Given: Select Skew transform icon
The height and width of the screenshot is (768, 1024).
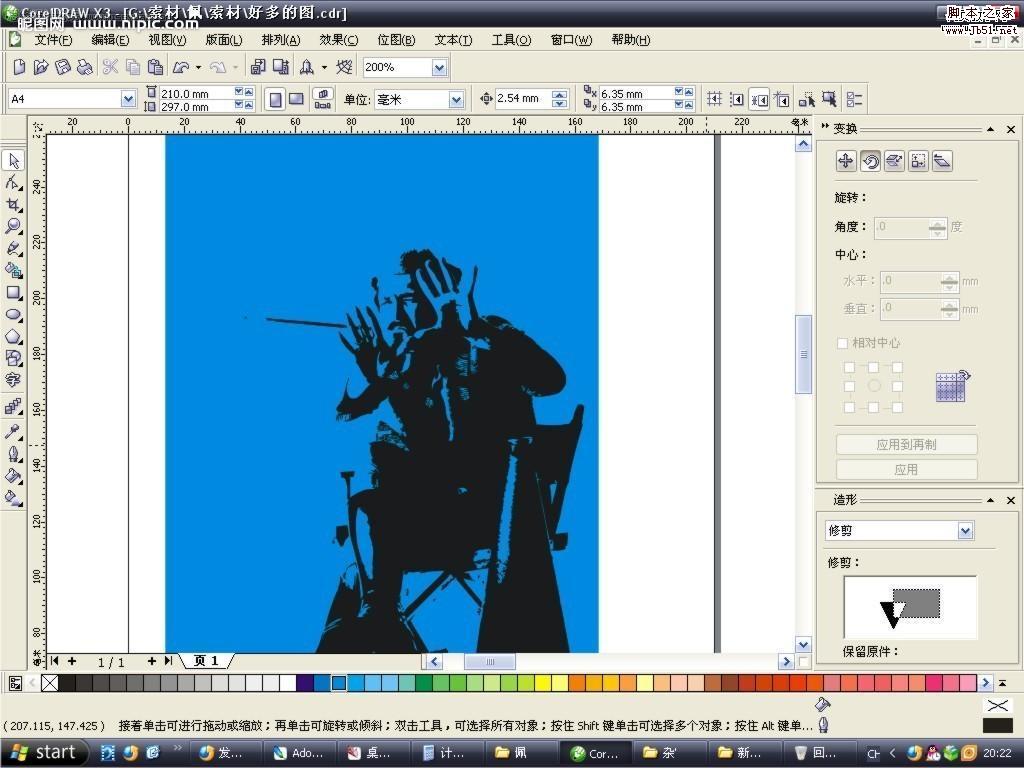Looking at the screenshot, I should point(942,161).
